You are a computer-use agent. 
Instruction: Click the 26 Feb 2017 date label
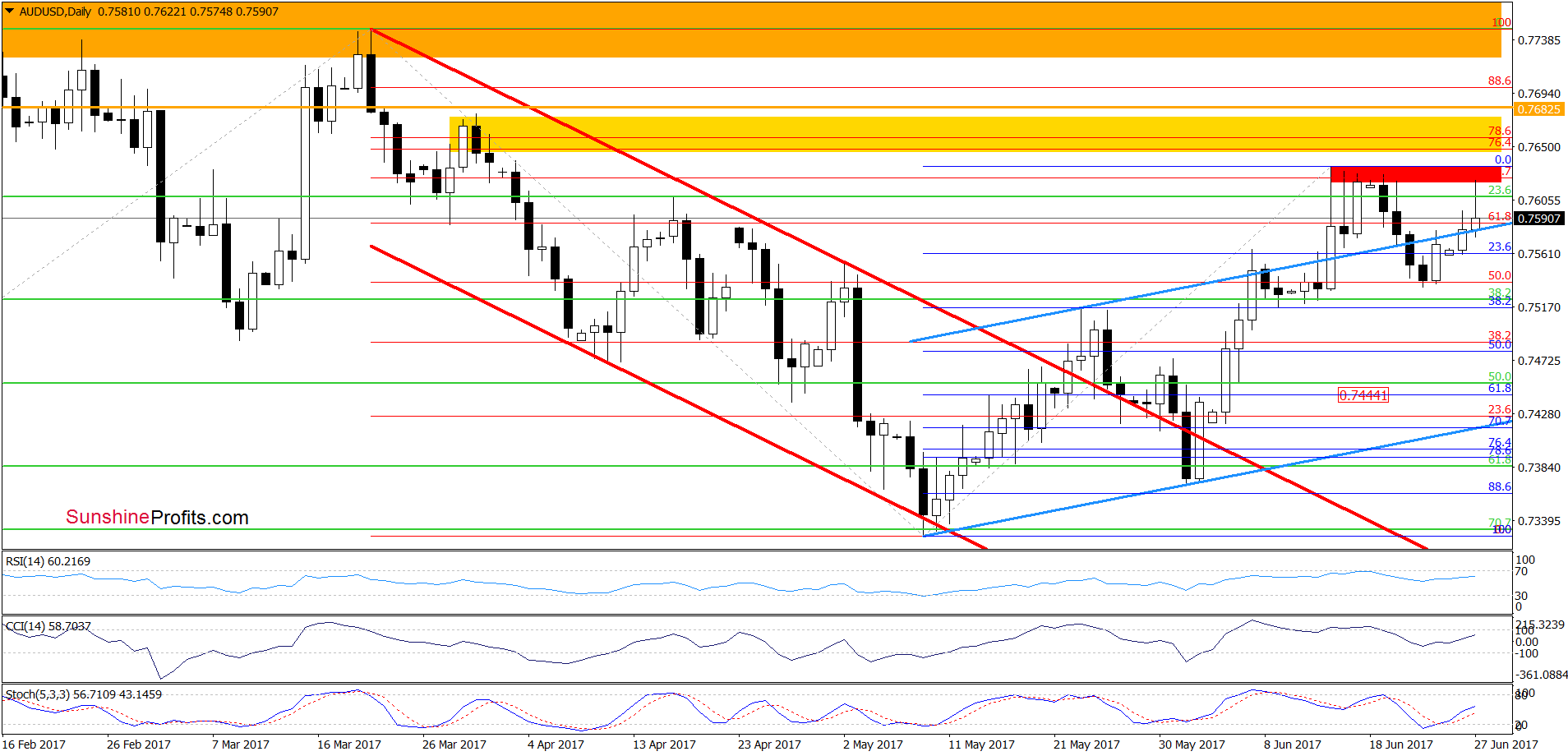[x=139, y=744]
